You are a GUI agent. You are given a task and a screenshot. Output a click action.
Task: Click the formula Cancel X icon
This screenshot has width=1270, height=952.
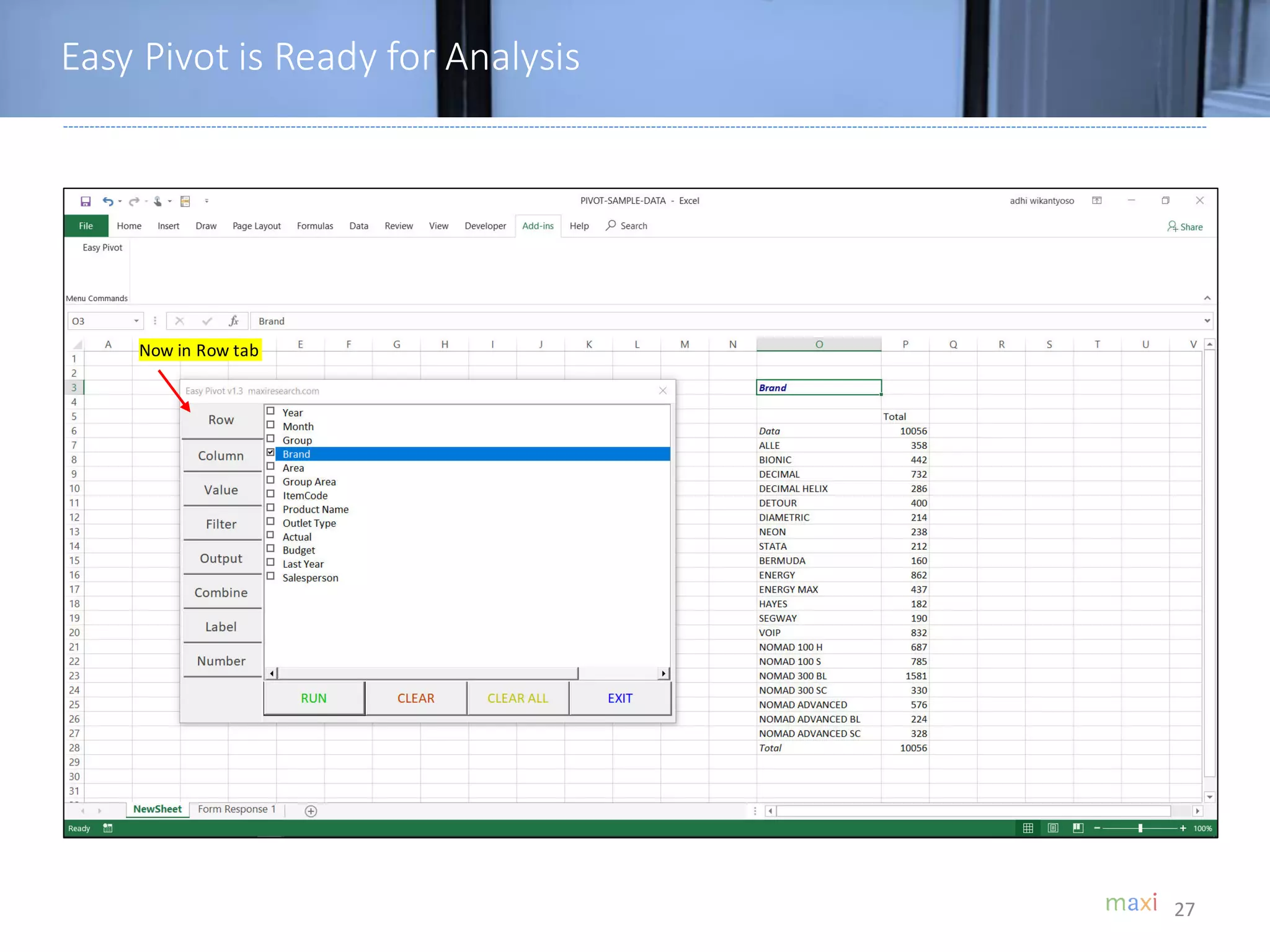pos(180,321)
